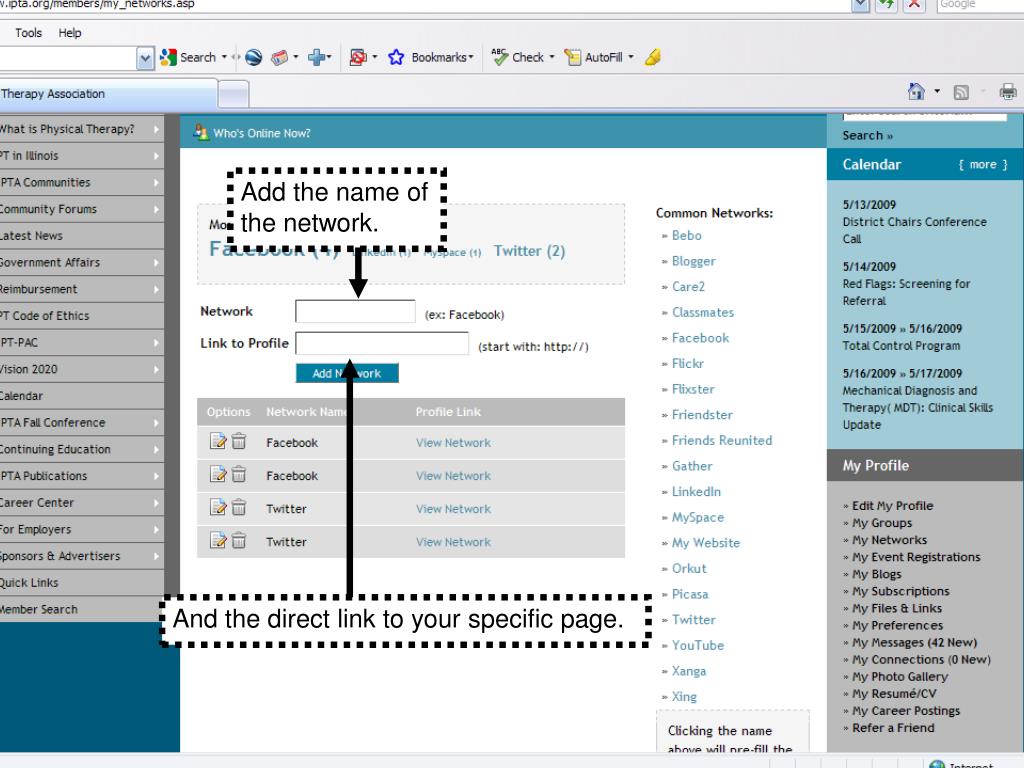The height and width of the screenshot is (768, 1024).
Task: Select LinkedIn from Common Networks
Action: tap(696, 491)
